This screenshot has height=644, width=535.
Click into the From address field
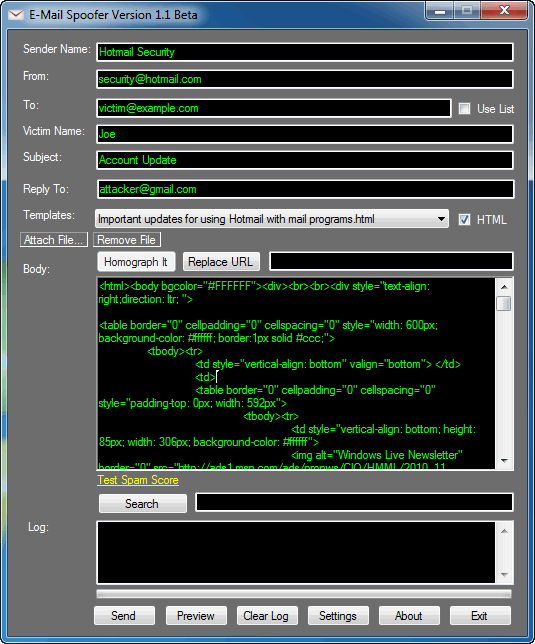tap(305, 79)
